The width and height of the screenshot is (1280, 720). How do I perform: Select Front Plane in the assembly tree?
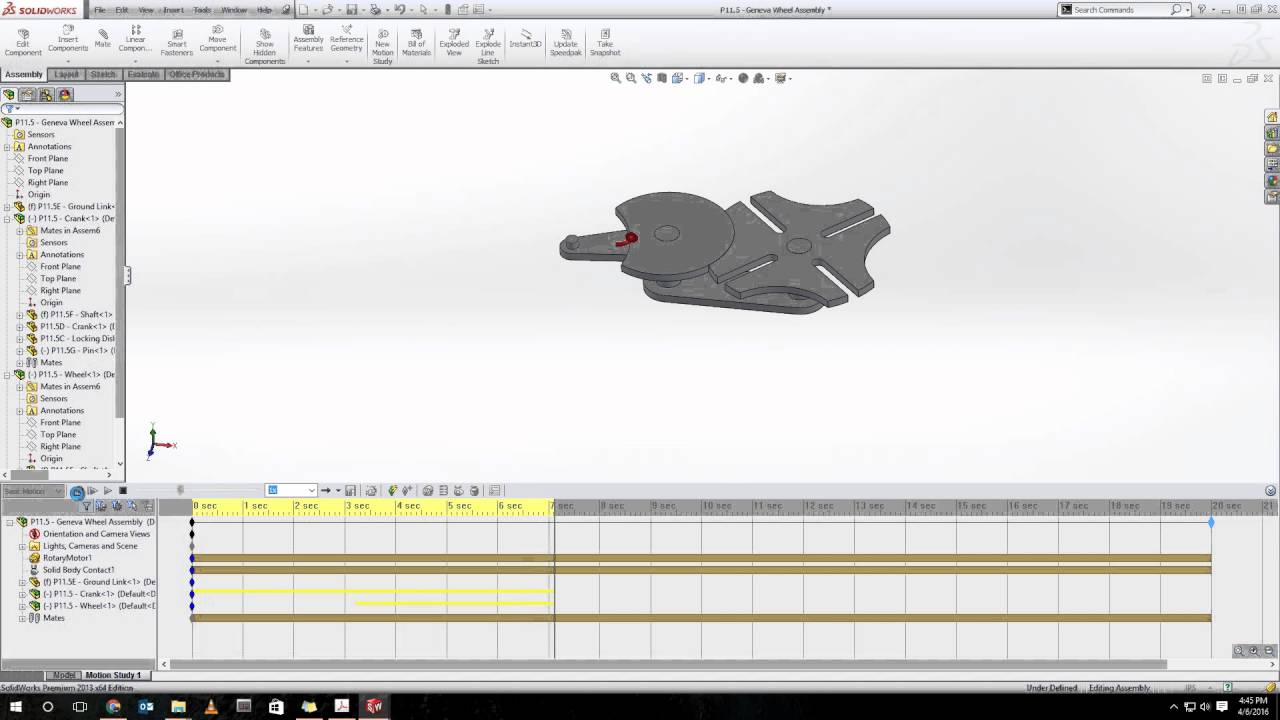tap(48, 159)
